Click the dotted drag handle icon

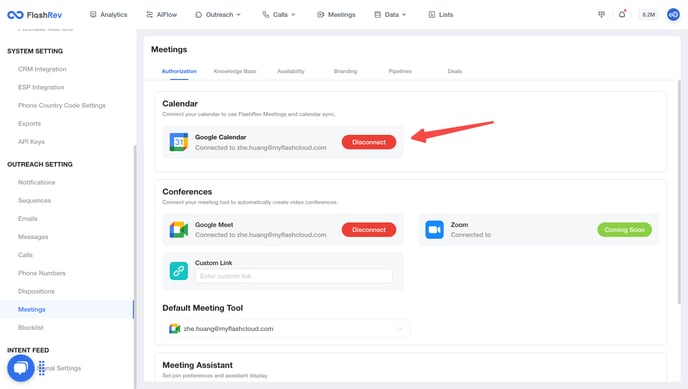point(41,368)
